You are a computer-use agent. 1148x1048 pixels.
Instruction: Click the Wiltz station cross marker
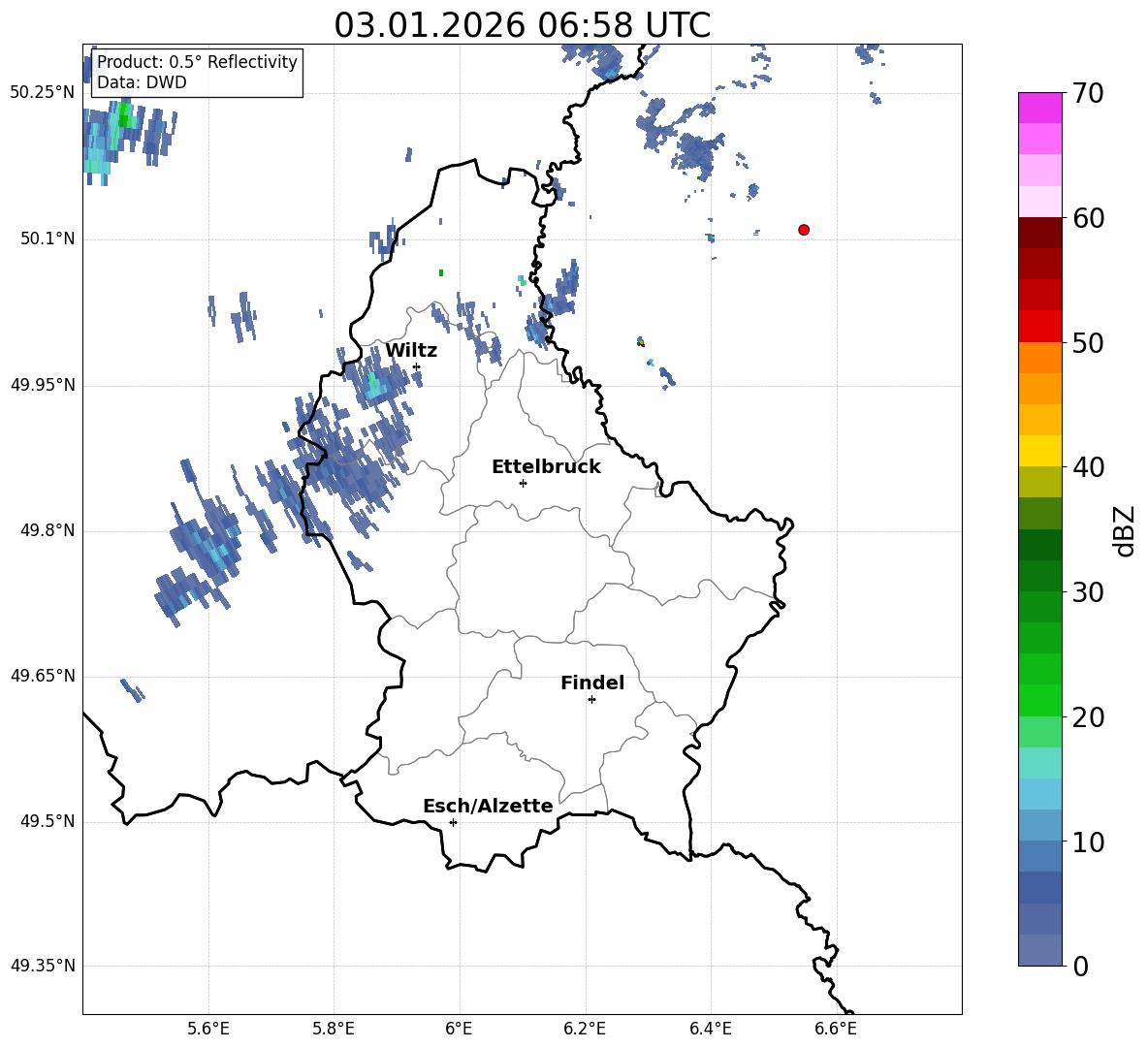[x=416, y=366]
